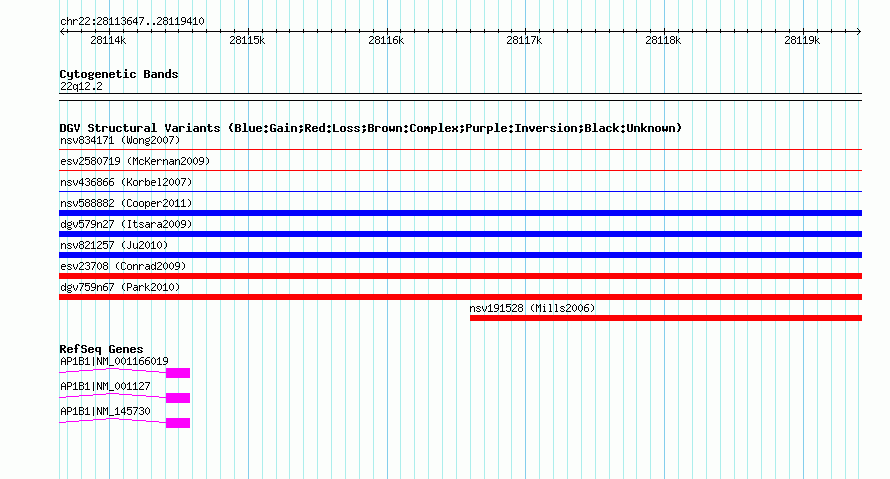Select the dgv759n67 (Park2010) variant label
890x479 pixels.
[120, 287]
